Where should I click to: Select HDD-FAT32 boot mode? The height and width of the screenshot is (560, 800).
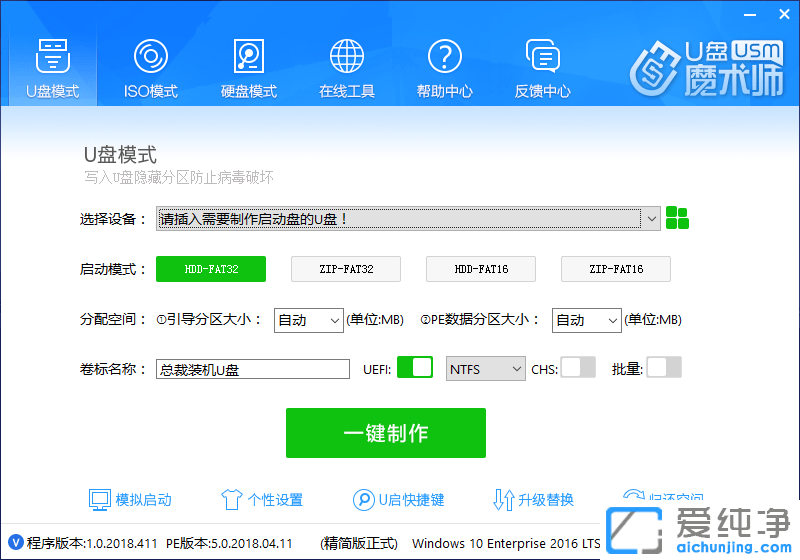point(211,269)
